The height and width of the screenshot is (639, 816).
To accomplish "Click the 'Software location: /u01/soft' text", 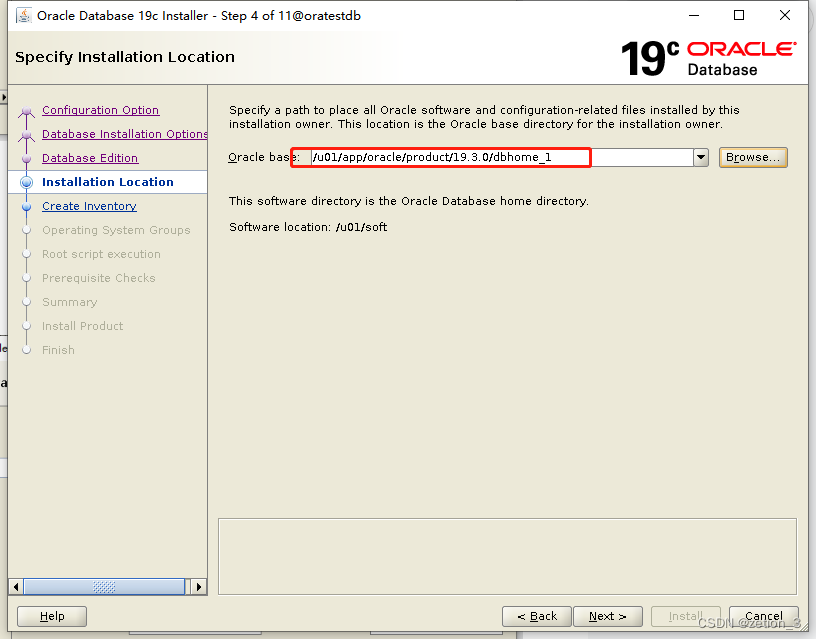I will point(308,227).
